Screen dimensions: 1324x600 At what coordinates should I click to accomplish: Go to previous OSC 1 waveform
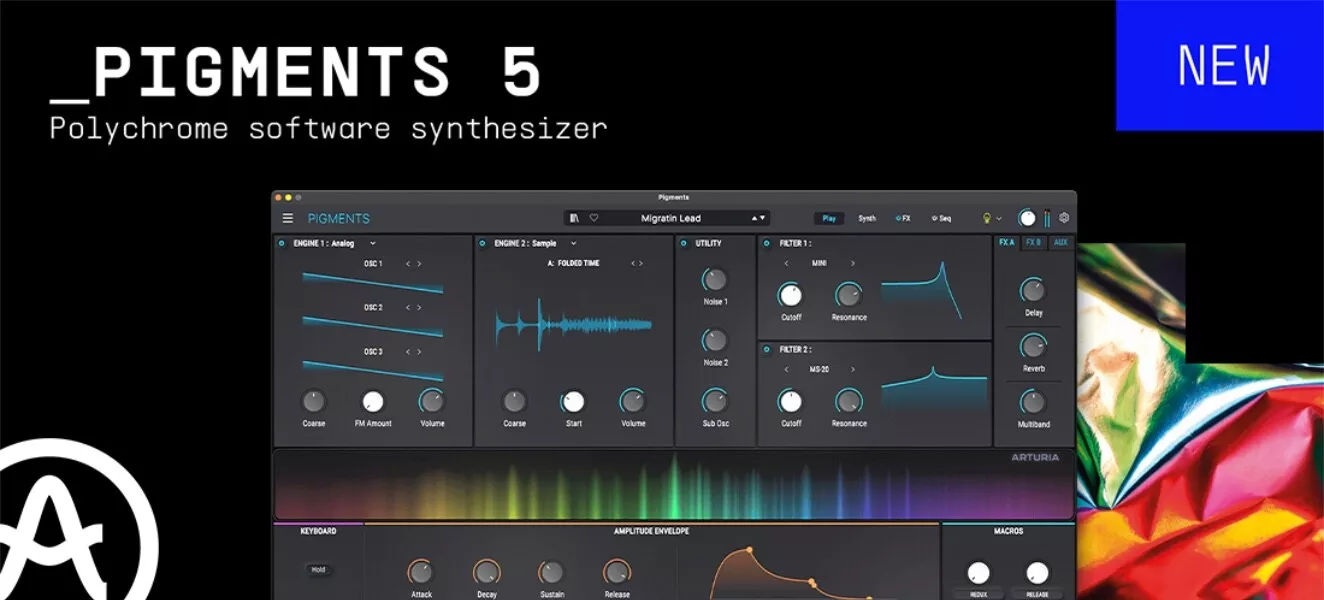[x=407, y=264]
